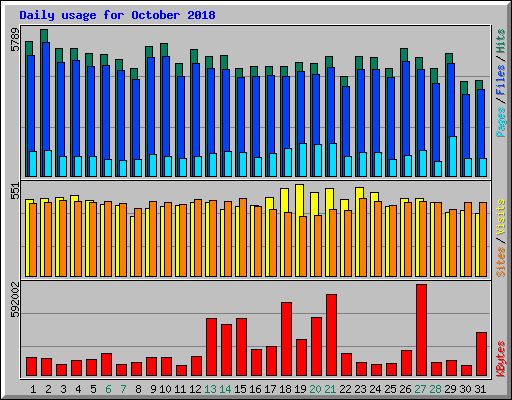The height and width of the screenshot is (400, 512).
Task: Click the 5789 hits axis value
Action: (16, 40)
